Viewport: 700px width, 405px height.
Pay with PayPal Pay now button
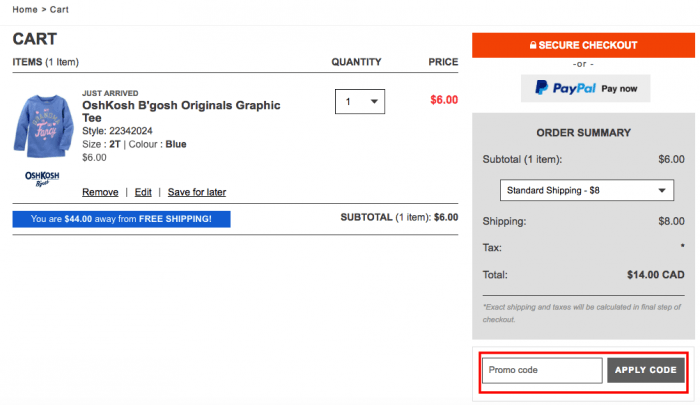(x=585, y=88)
